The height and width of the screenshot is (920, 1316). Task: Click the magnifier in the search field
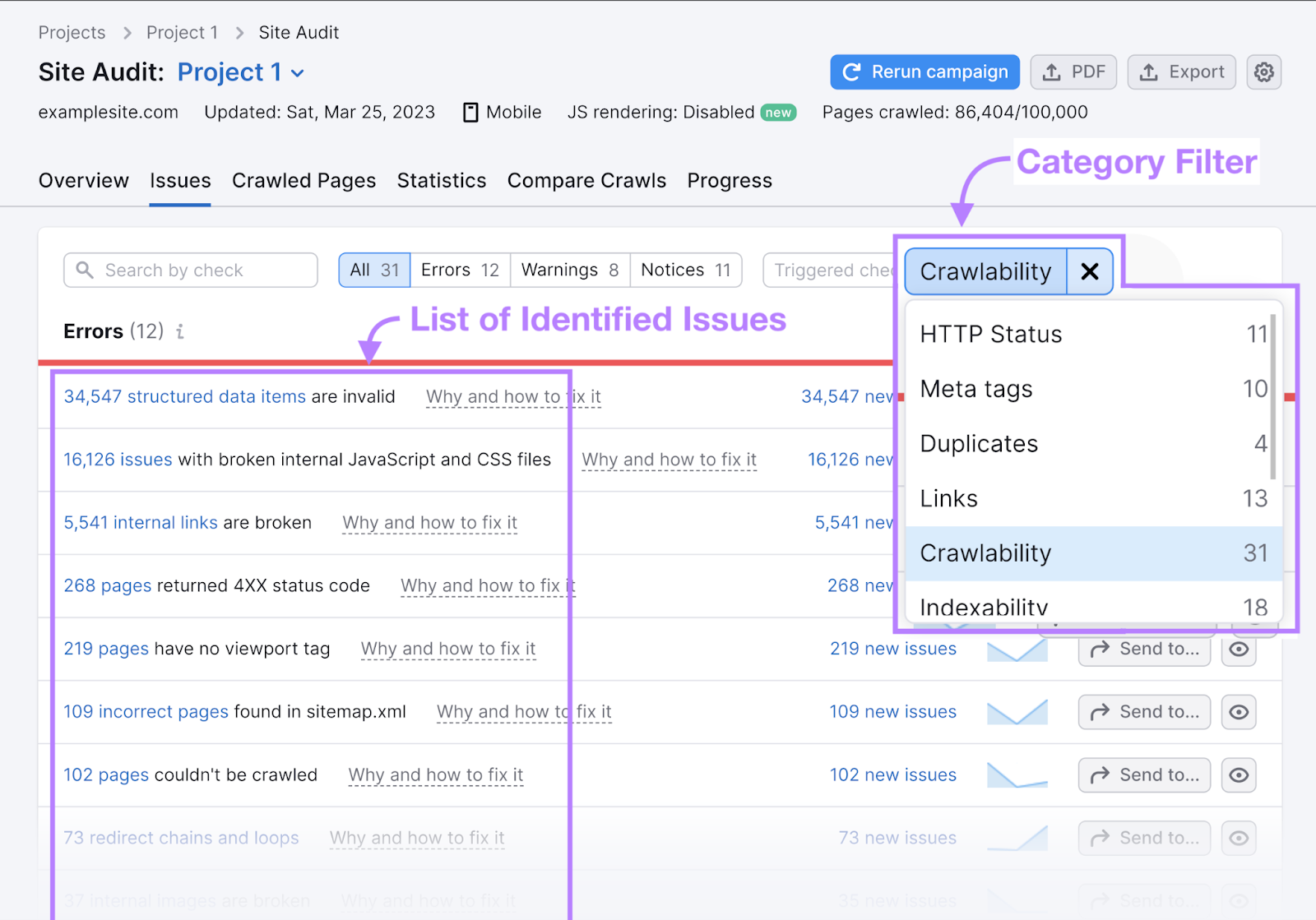point(86,270)
